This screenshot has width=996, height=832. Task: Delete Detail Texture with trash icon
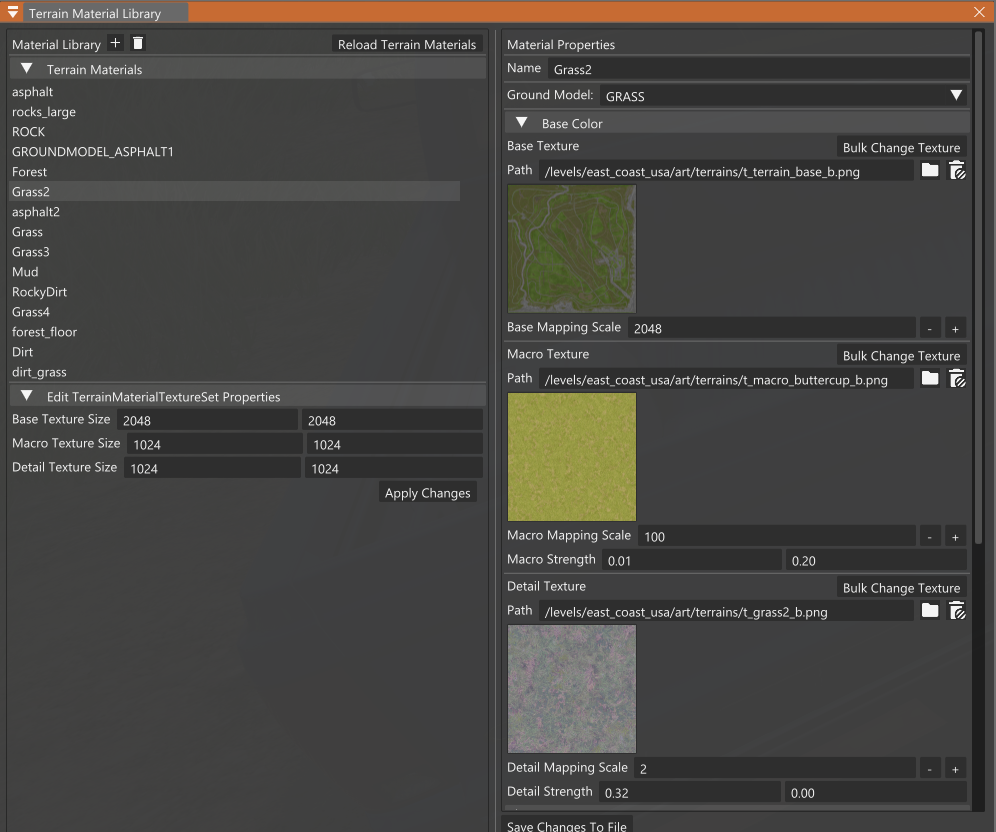click(x=957, y=611)
